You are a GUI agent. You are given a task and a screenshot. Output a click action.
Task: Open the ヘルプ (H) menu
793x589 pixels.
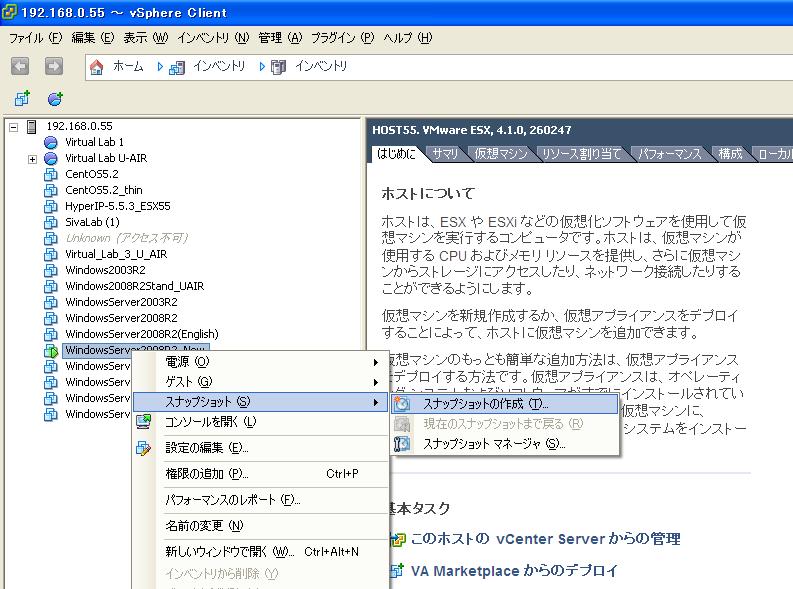(x=408, y=38)
